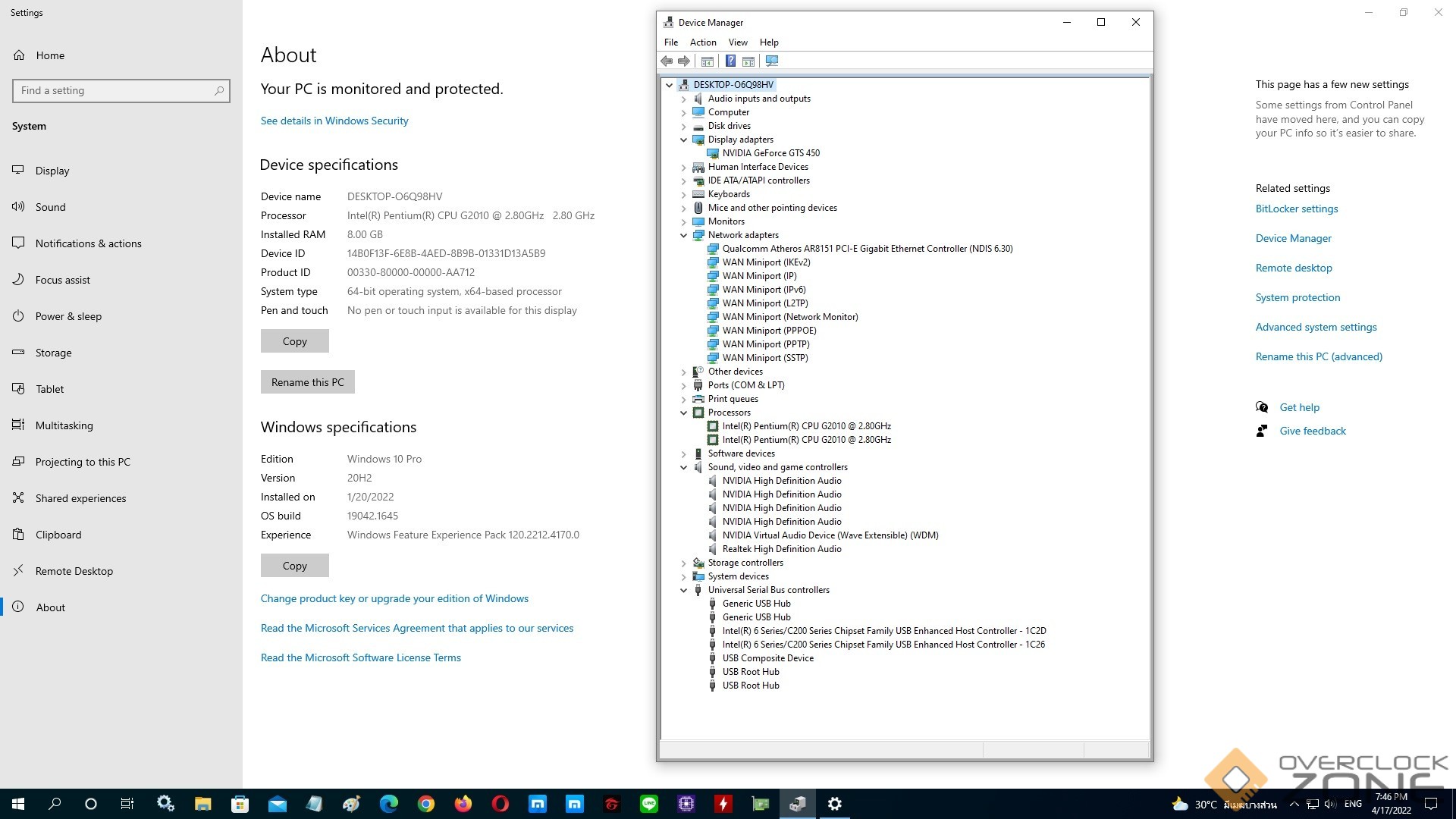
Task: Open Firefox from the taskbar
Action: [463, 804]
